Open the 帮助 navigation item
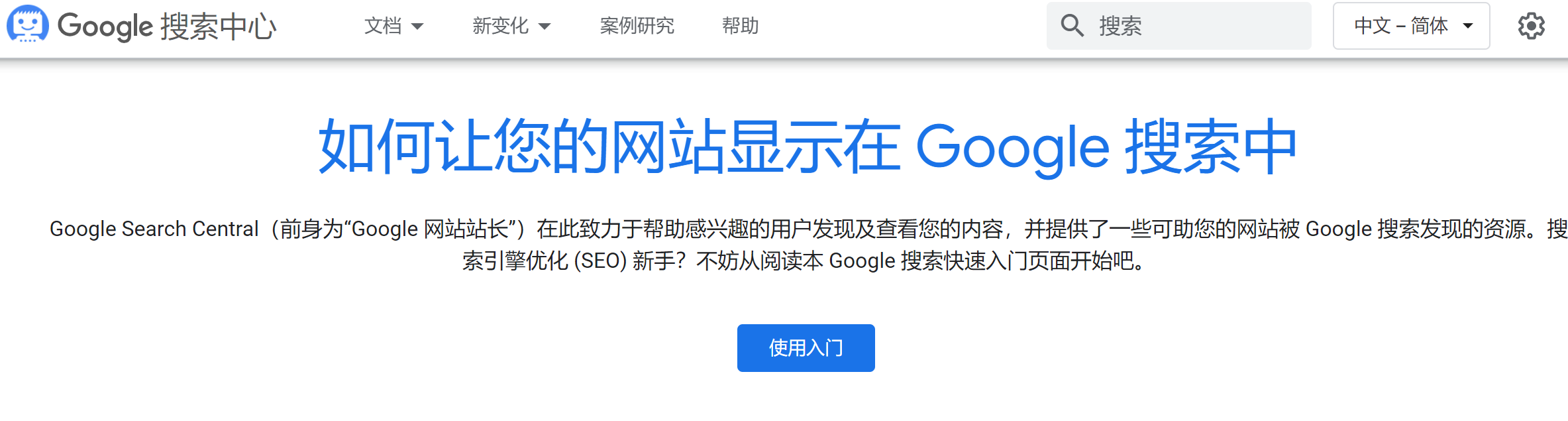Image resolution: width=1568 pixels, height=421 pixels. 740,26
